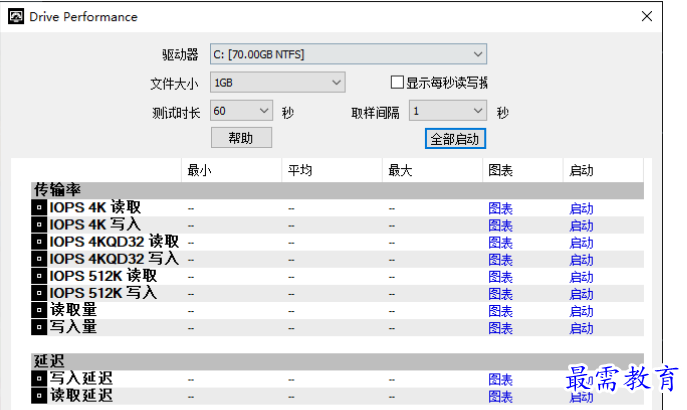Click the square icon beside 写入延迟
Screen dimensions: 687x410
[x=39, y=378]
